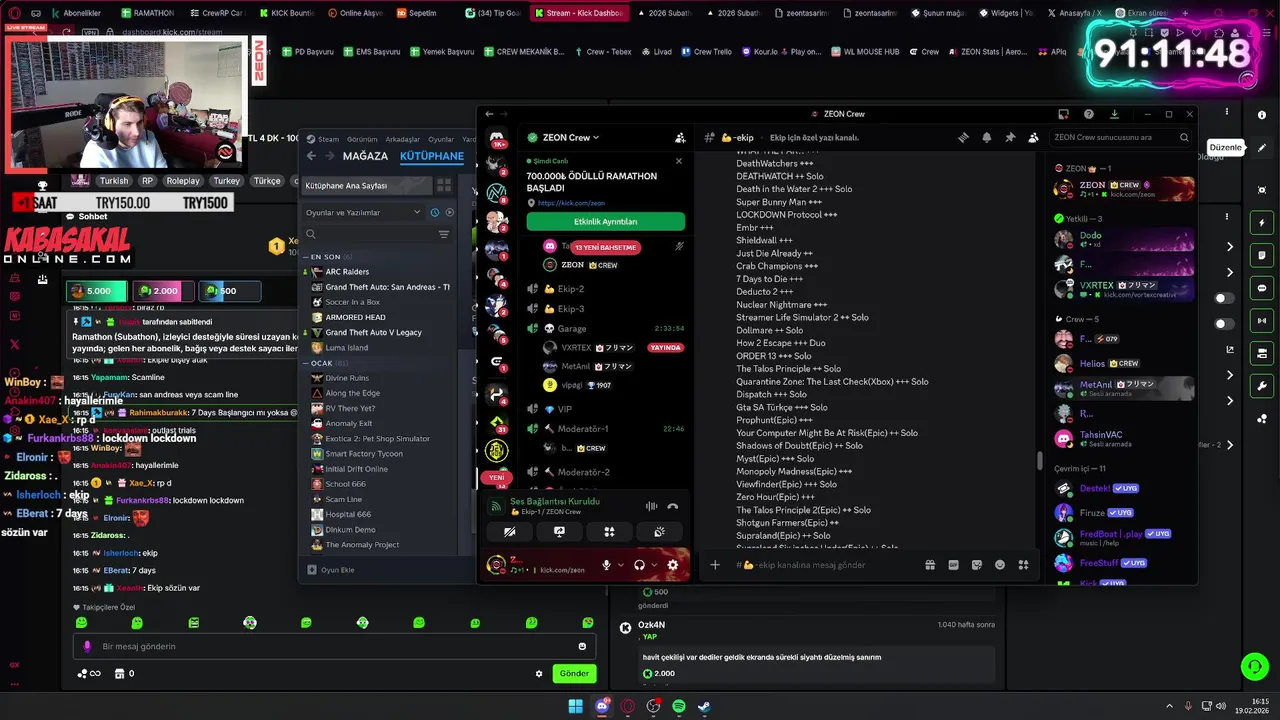Focus Discord ZEON Crew server search field

point(1120,138)
